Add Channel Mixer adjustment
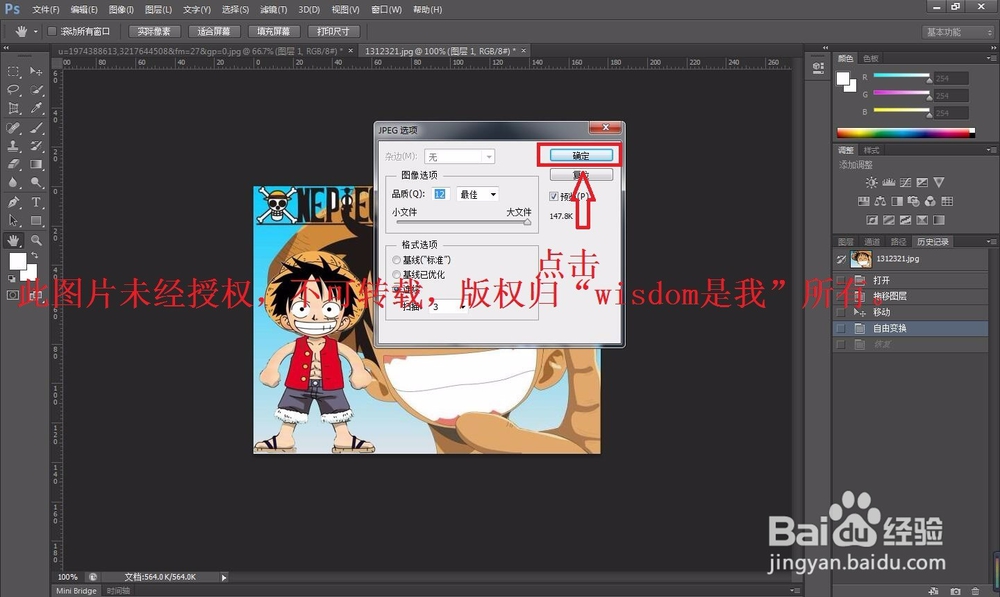The height and width of the screenshot is (597, 1000). tap(930, 202)
